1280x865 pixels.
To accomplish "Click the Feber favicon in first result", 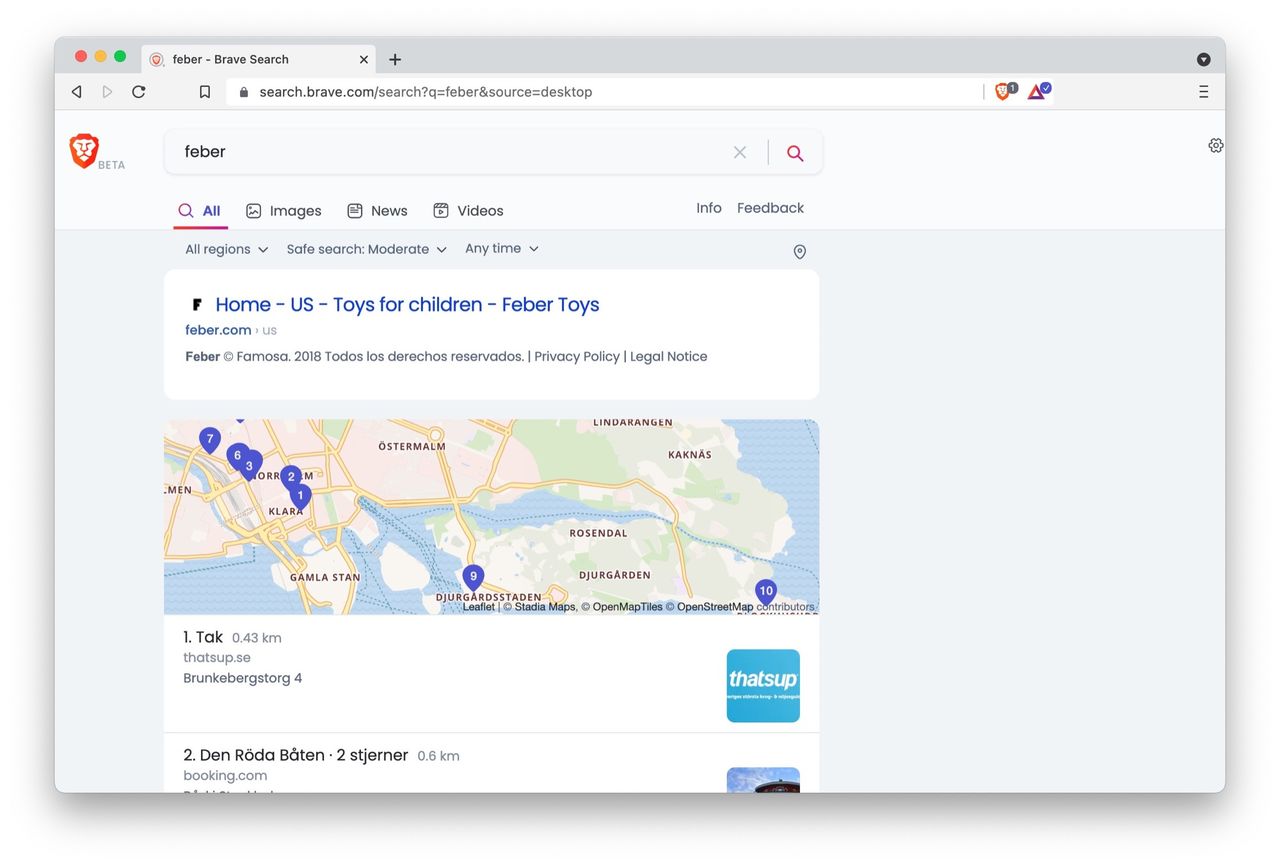I will (197, 305).
